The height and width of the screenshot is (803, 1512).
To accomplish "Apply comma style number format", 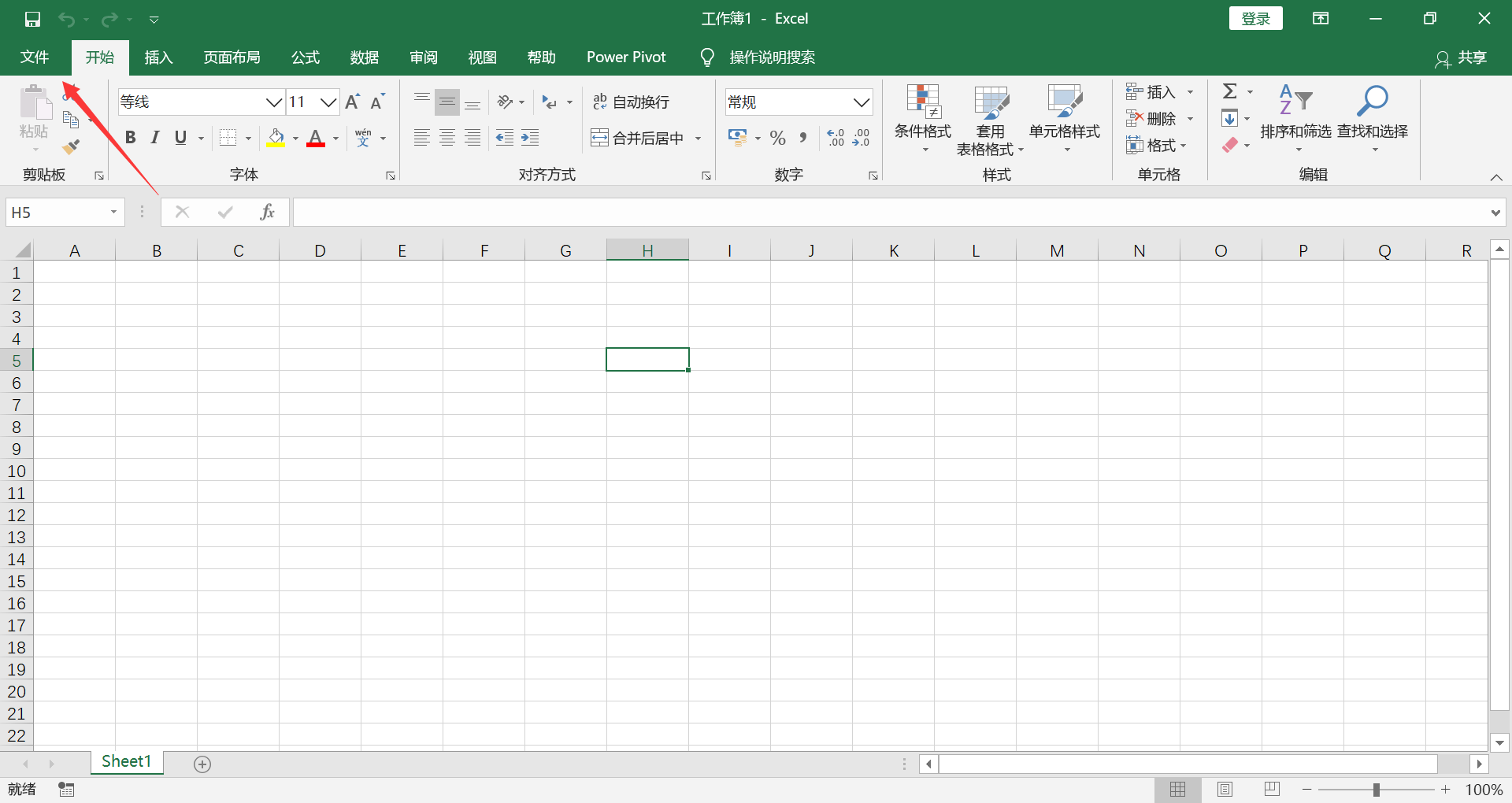I will 802,138.
